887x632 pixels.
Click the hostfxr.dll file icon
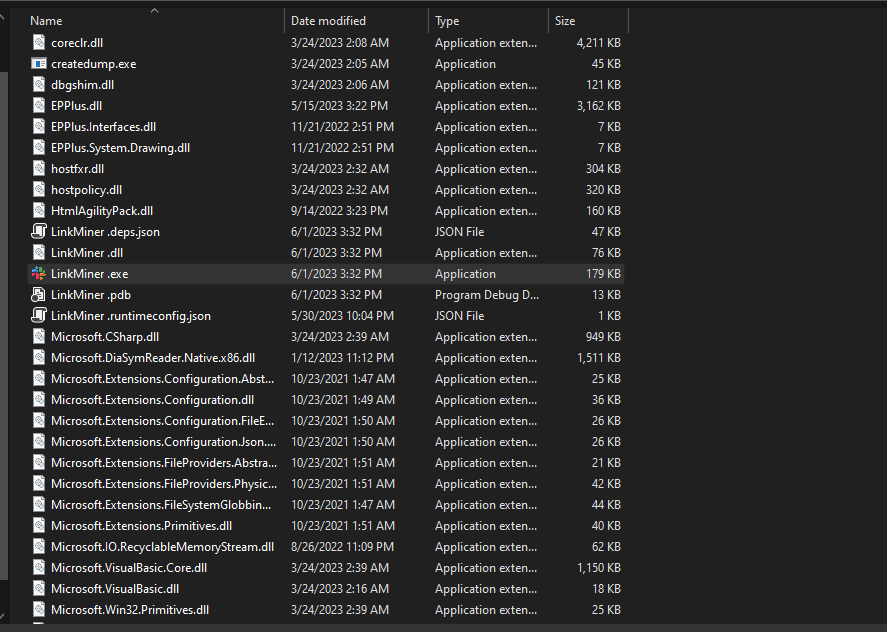[38, 168]
